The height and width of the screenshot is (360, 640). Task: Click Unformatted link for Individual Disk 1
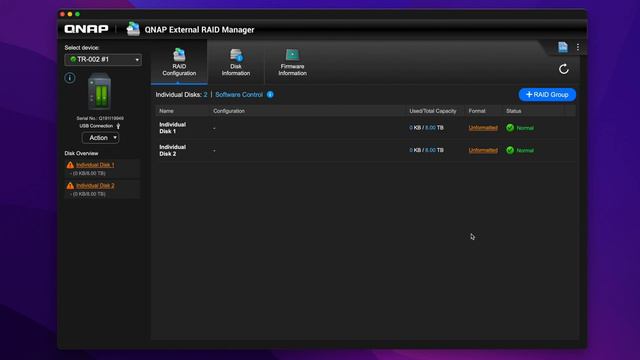pos(483,128)
